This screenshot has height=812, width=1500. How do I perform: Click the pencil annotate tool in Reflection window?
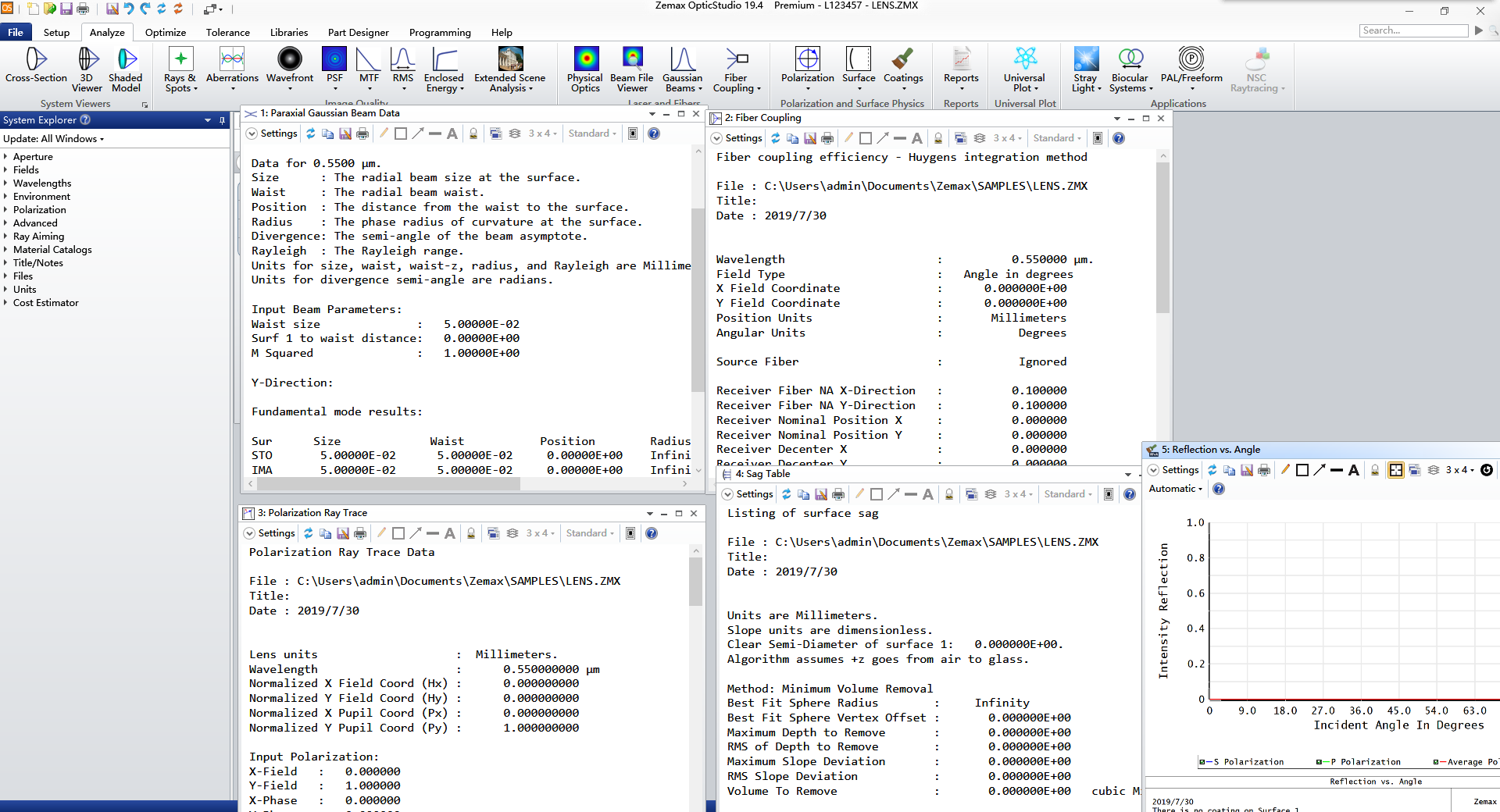click(1284, 470)
